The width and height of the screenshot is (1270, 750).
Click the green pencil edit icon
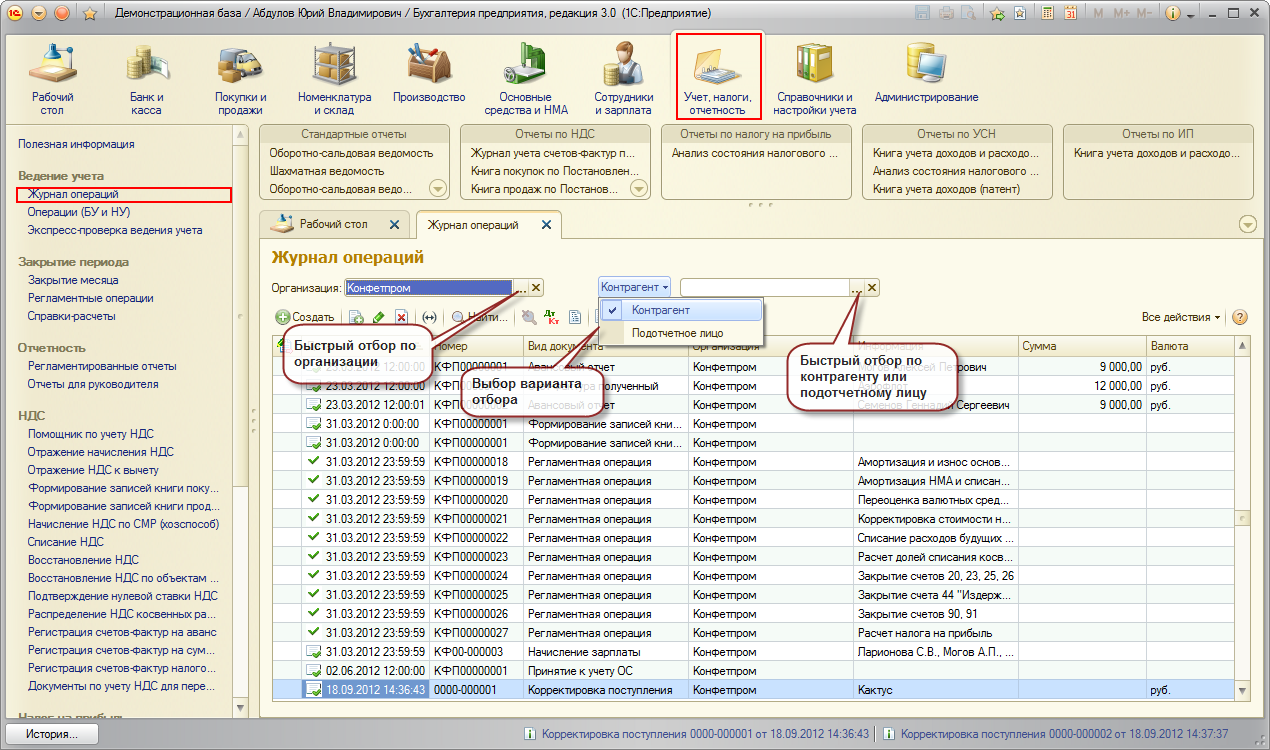(x=378, y=317)
